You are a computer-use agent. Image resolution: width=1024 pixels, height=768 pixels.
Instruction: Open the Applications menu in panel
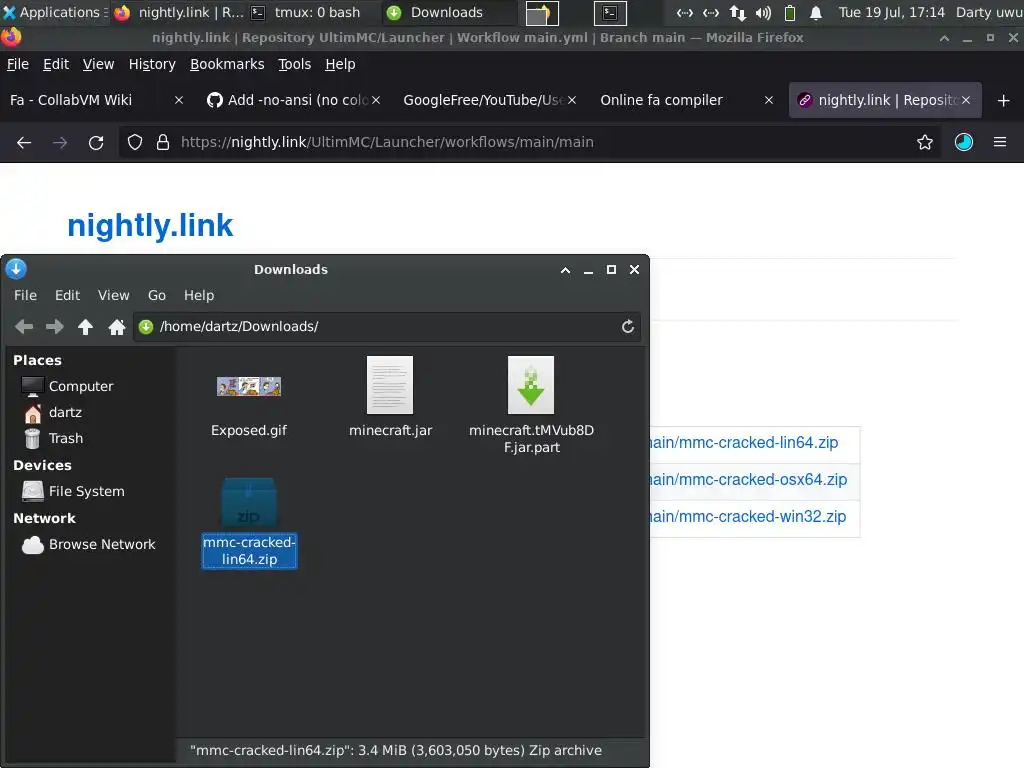(x=54, y=12)
